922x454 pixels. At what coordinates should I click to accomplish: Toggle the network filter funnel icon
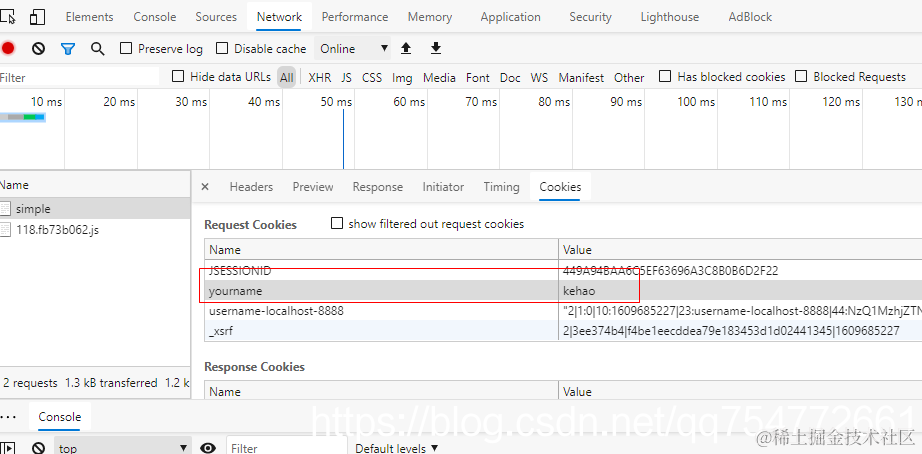68,48
